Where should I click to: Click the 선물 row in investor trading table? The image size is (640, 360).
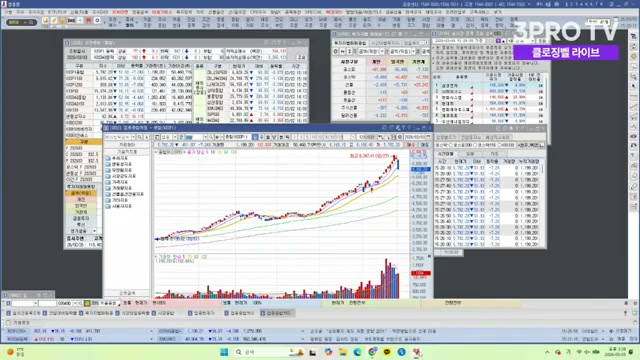381,85
